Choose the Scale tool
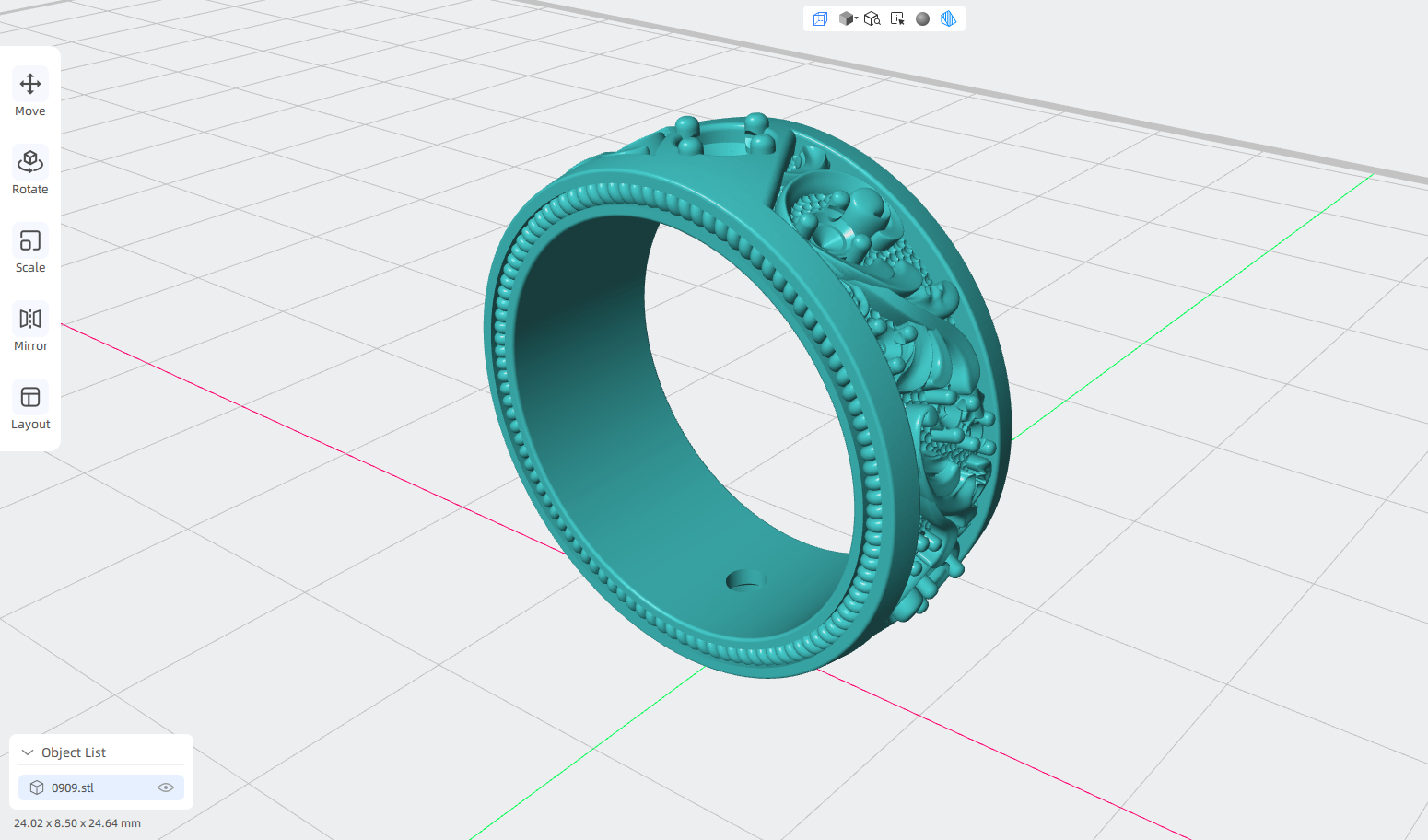The height and width of the screenshot is (840, 1428). tap(30, 250)
